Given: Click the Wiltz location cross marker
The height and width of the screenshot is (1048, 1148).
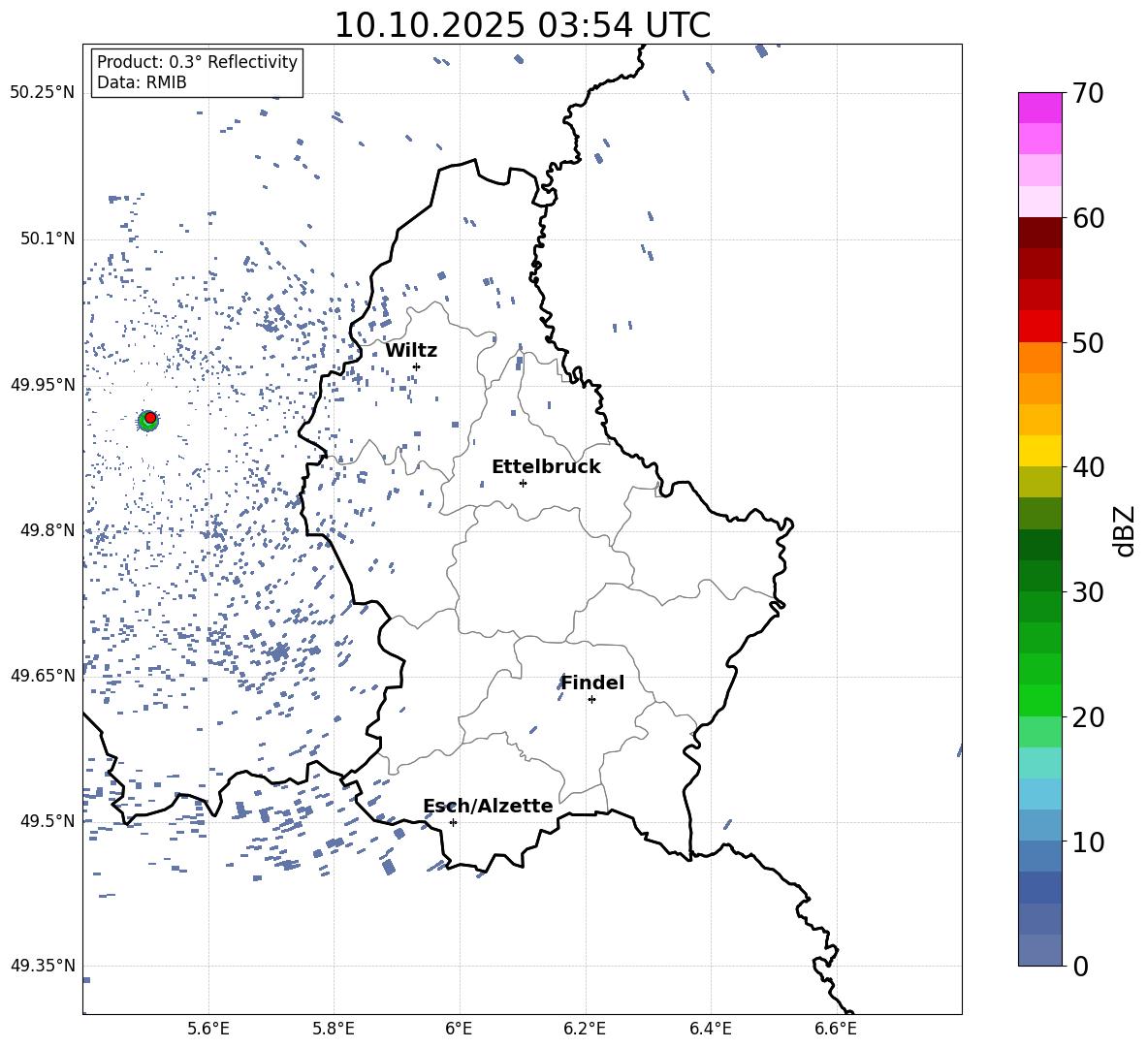Looking at the screenshot, I should 417,366.
